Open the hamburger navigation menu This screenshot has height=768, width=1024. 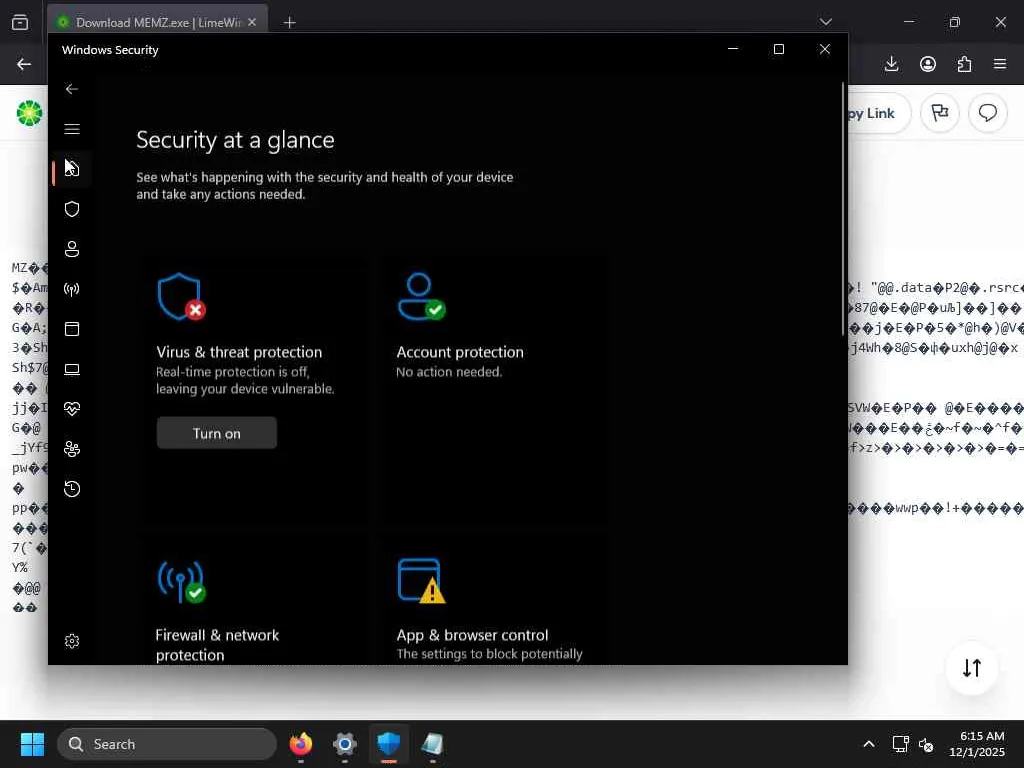click(72, 129)
